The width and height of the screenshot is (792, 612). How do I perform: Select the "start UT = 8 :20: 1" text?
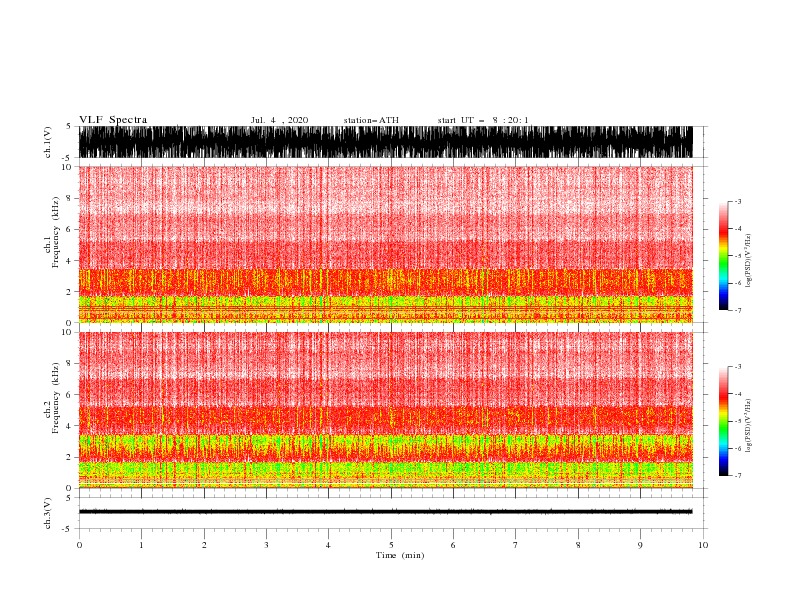pos(483,120)
